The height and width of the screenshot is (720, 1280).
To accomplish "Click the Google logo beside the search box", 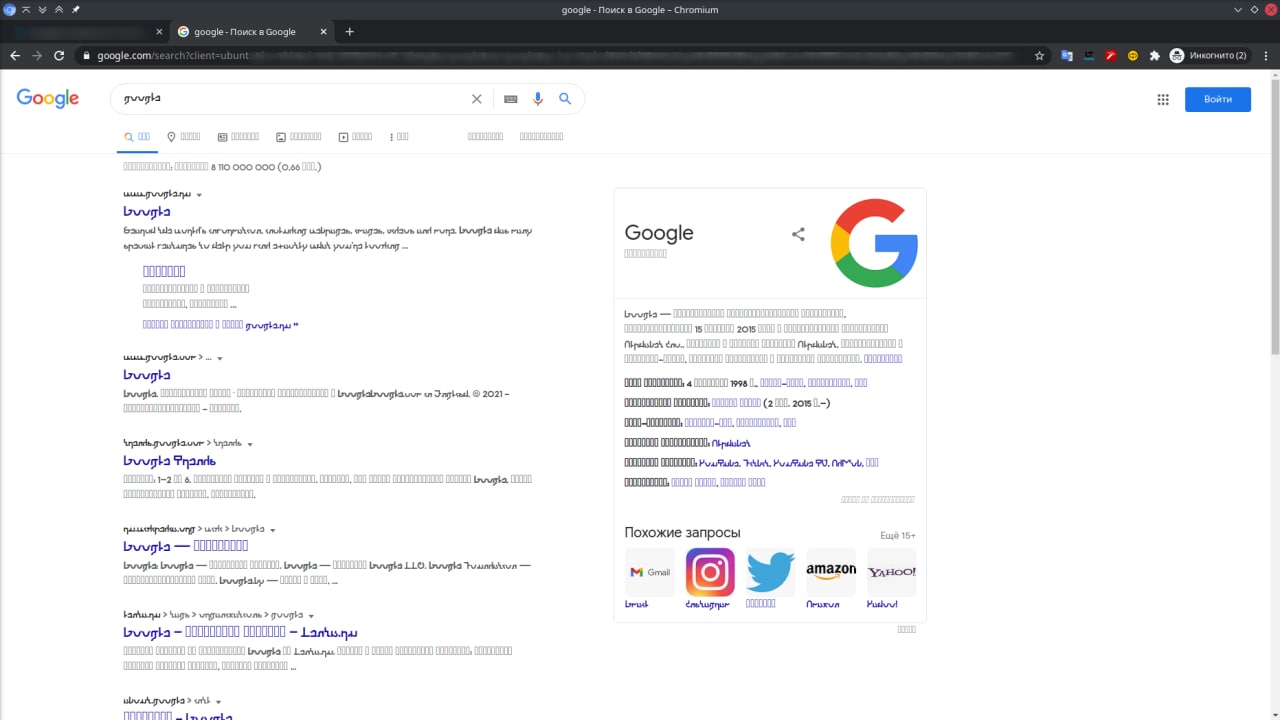I will point(48,98).
